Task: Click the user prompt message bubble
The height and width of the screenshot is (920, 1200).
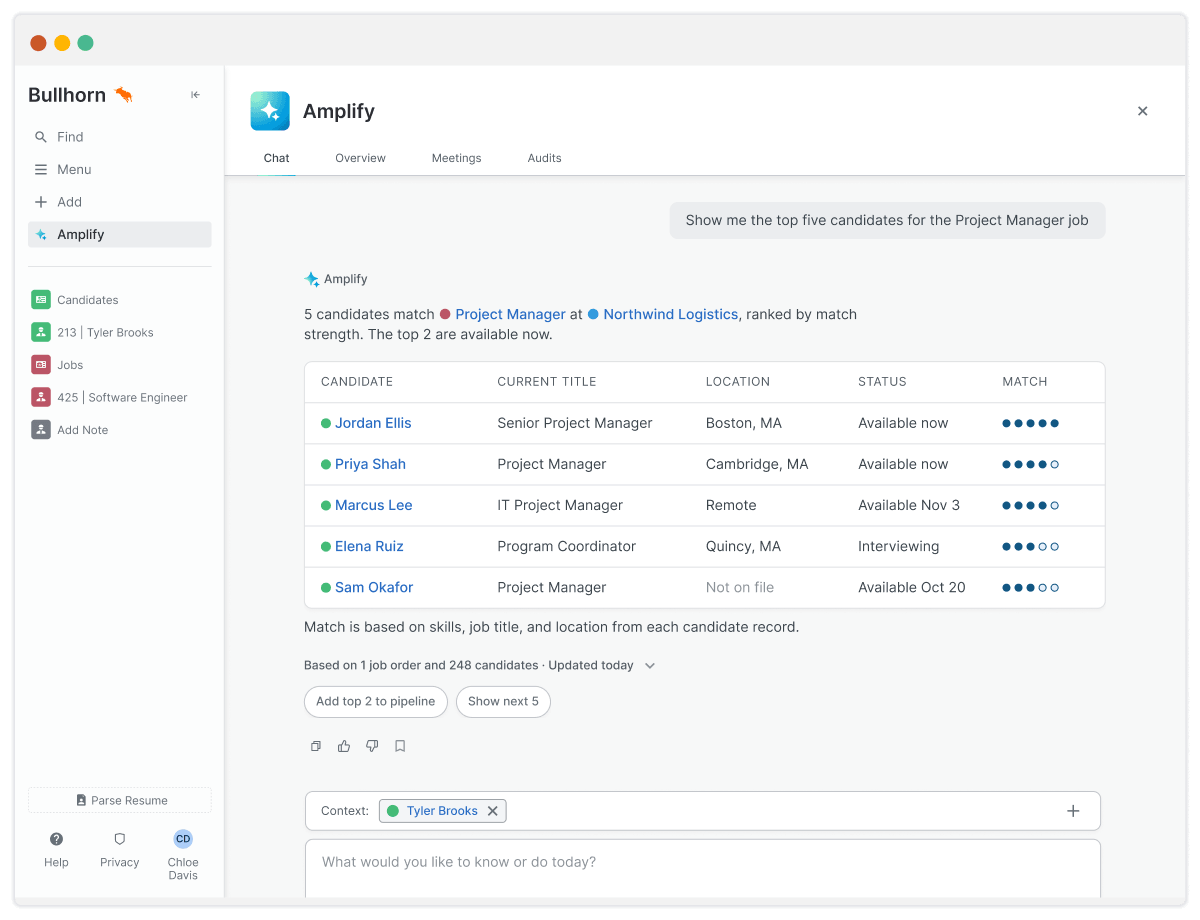Action: [887, 220]
